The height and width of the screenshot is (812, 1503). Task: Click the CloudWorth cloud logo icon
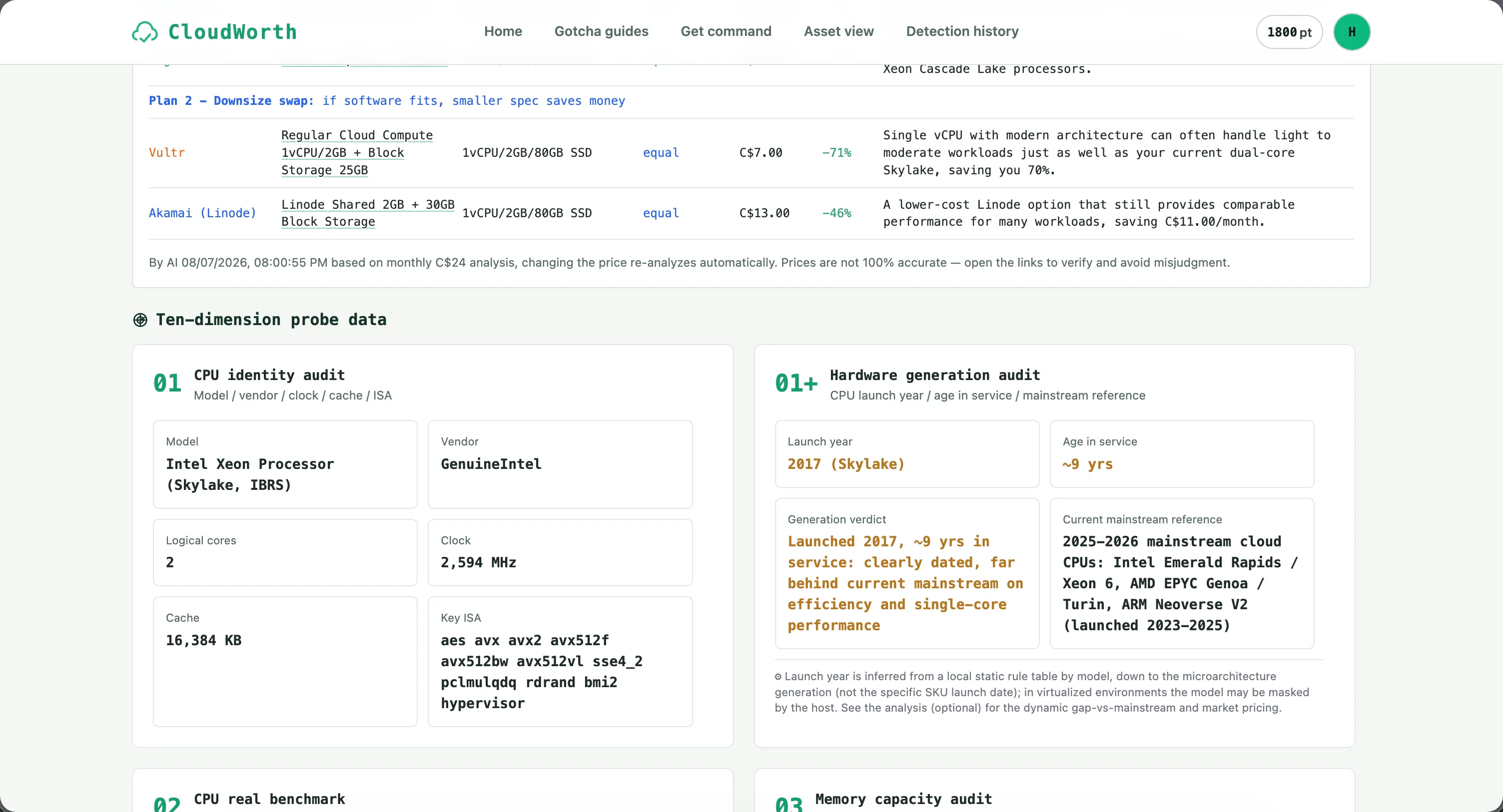click(x=145, y=32)
